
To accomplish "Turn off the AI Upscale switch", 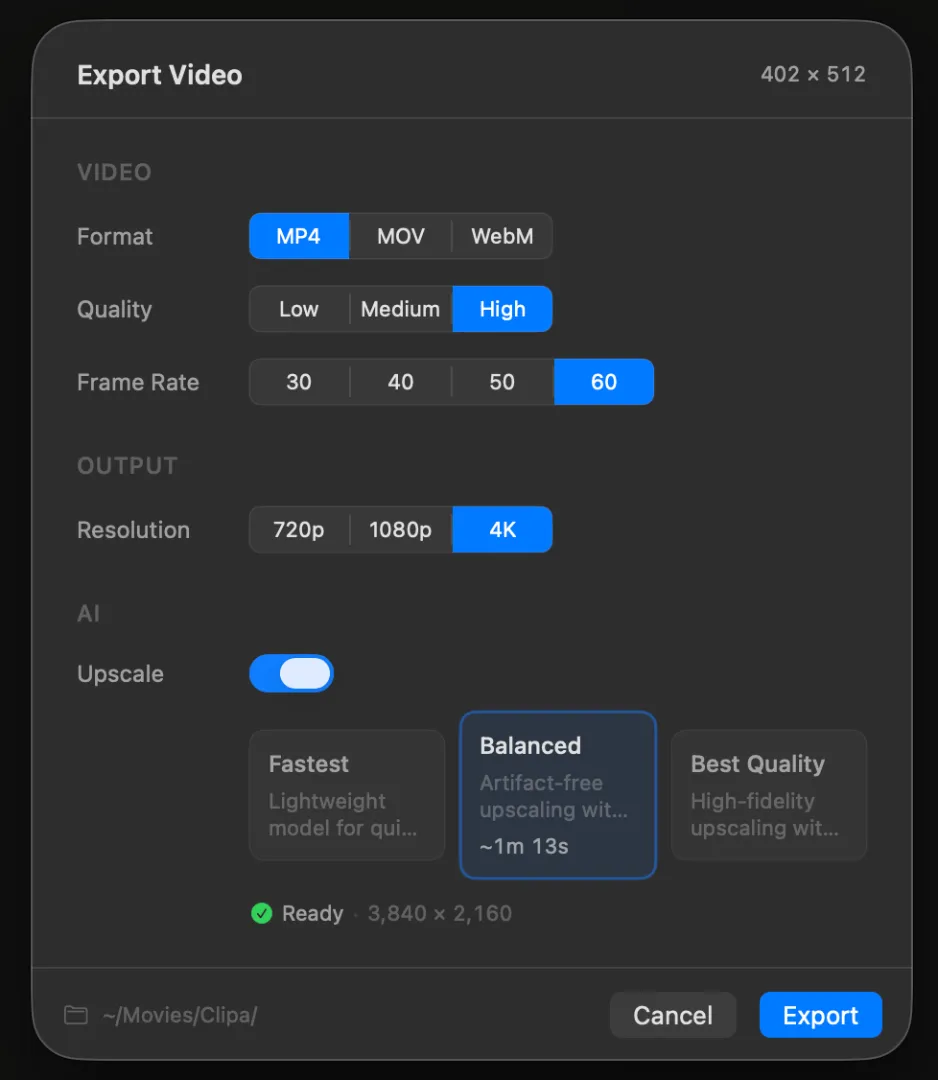I will 291,674.
